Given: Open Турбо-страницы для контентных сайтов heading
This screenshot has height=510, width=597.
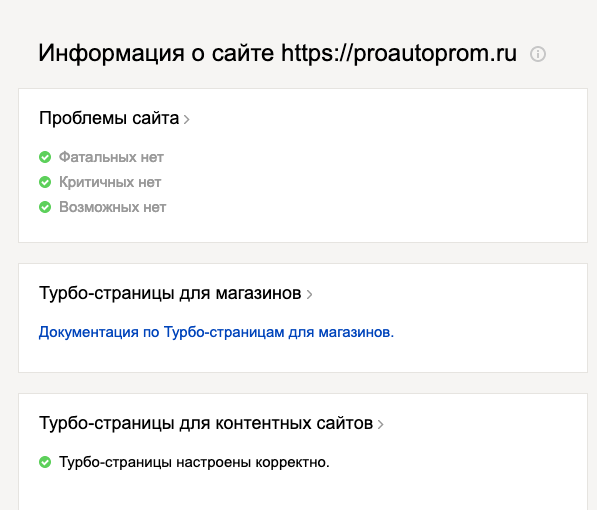Looking at the screenshot, I should tap(206, 423).
